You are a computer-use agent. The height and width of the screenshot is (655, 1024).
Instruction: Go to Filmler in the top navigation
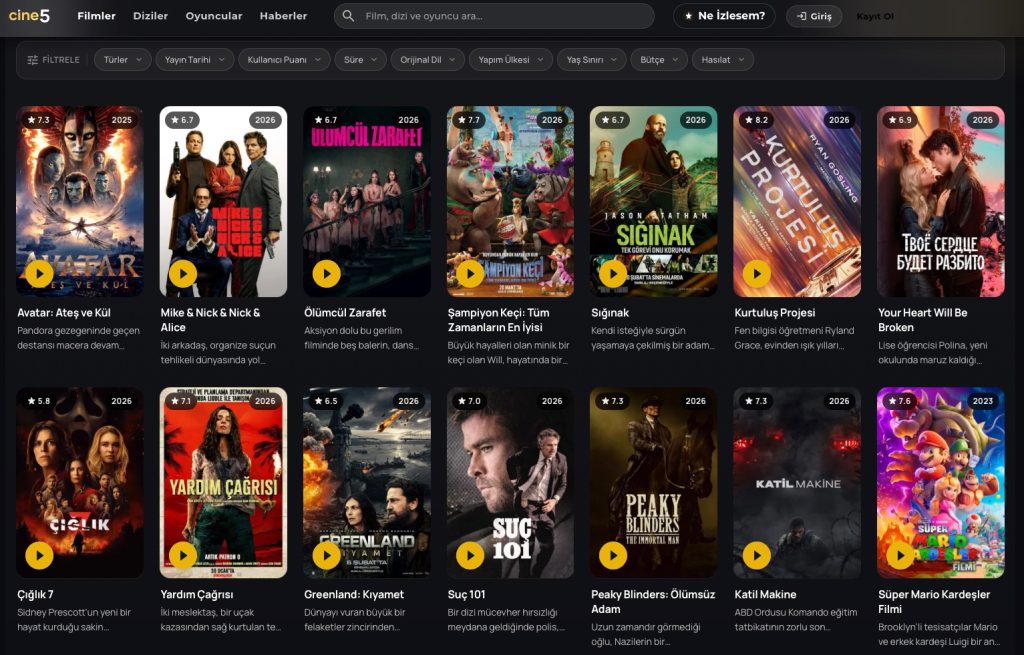pos(96,16)
